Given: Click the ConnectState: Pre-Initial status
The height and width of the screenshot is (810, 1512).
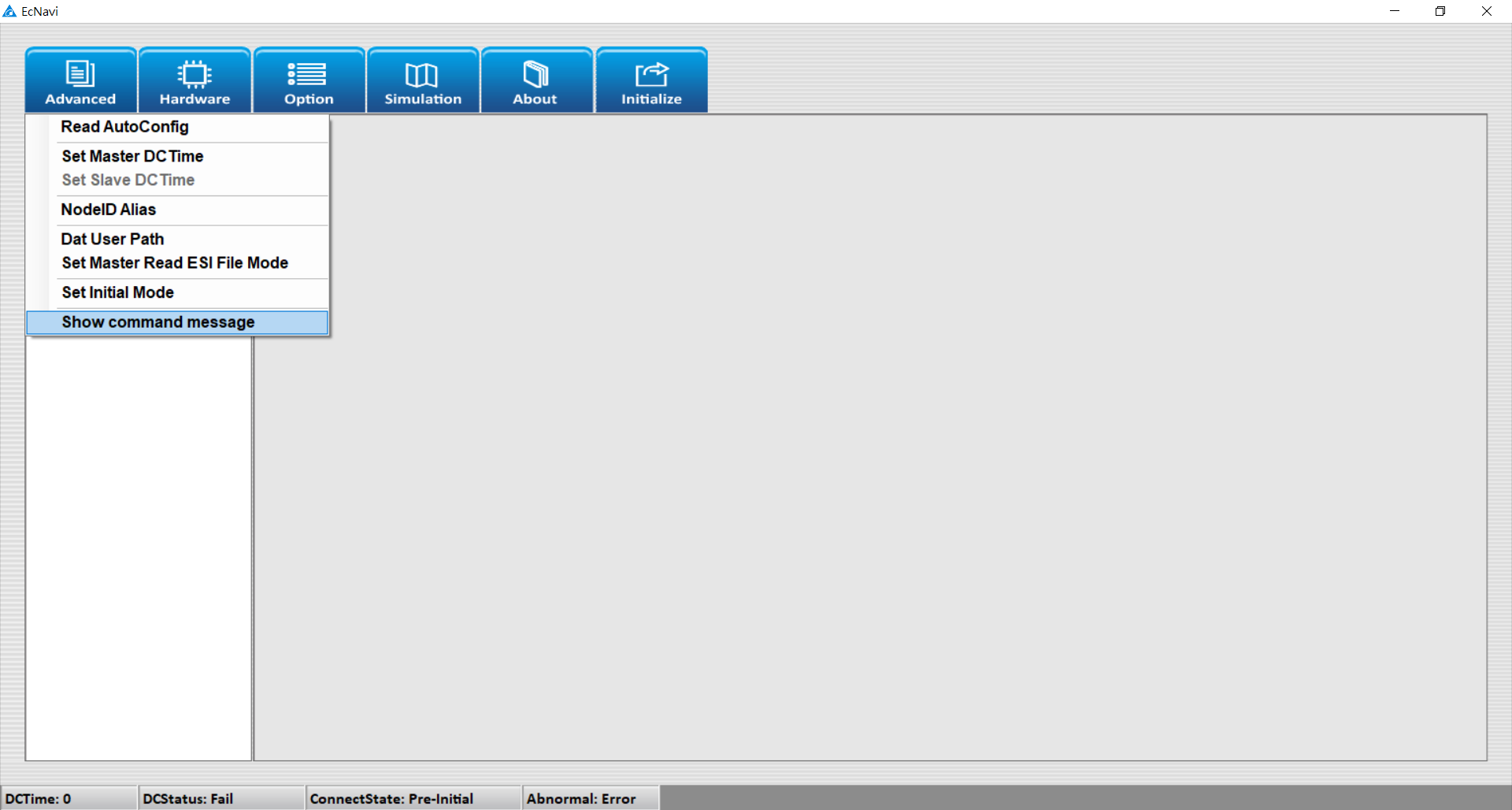Looking at the screenshot, I should (x=413, y=798).
